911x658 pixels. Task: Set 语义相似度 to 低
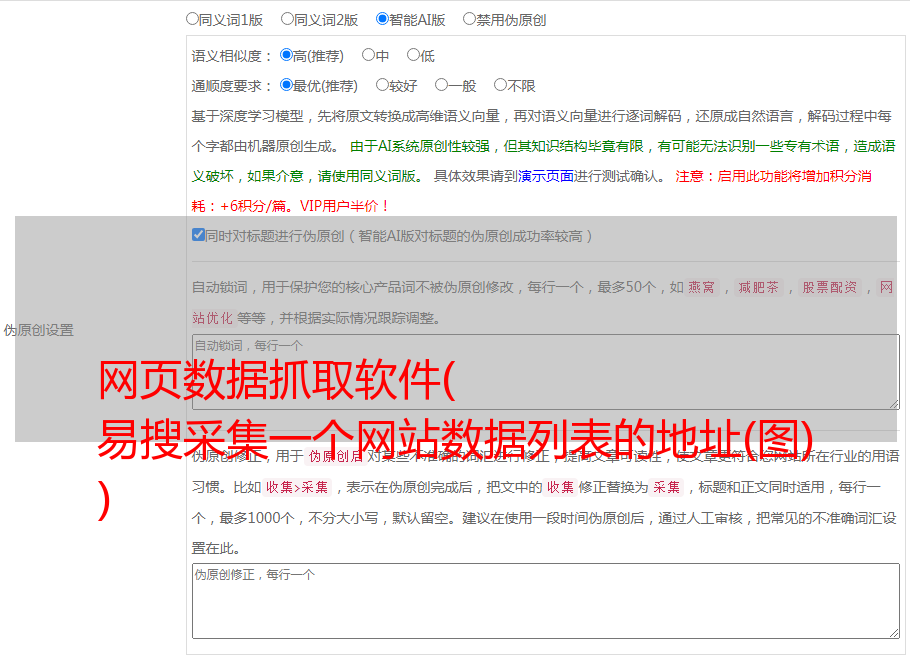coord(413,55)
